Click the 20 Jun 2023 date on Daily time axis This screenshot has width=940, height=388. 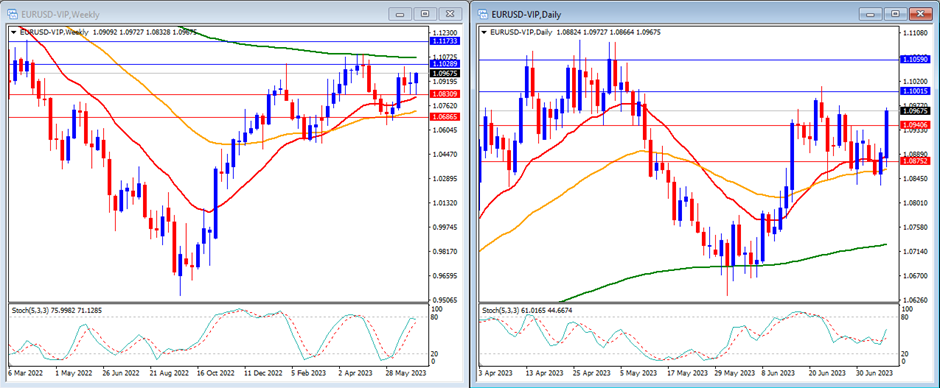point(827,372)
